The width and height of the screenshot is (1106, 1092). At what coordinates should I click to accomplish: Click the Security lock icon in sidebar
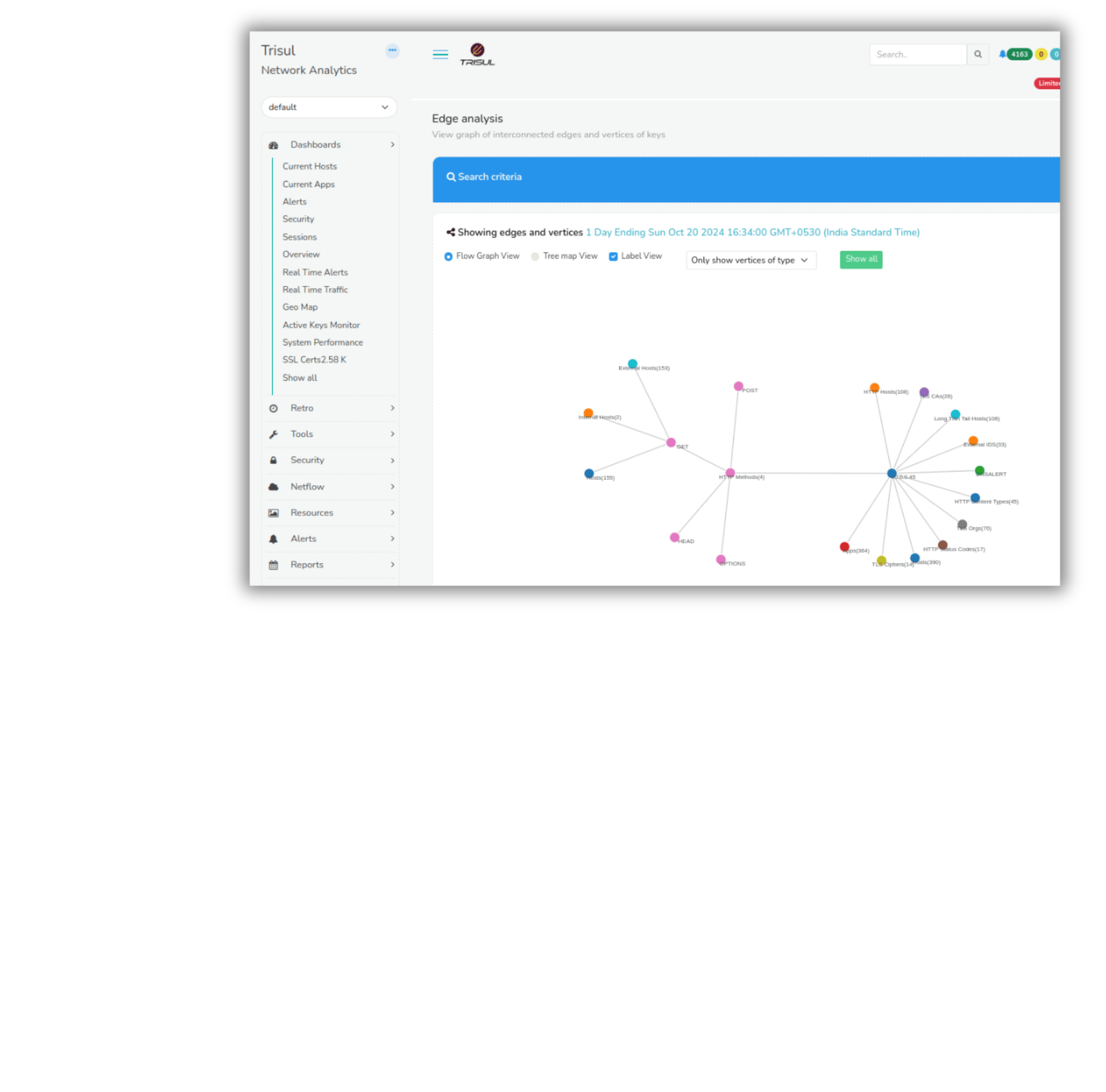[x=274, y=460]
